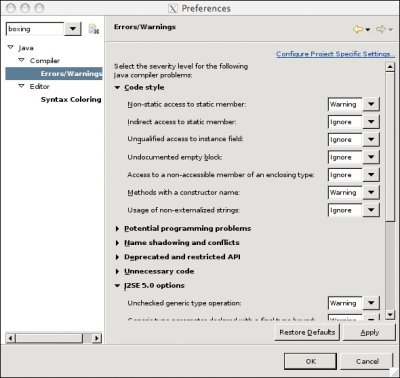Select Syntax Coloring in the tree
Screen dimensions: 400x378
tap(71, 99)
